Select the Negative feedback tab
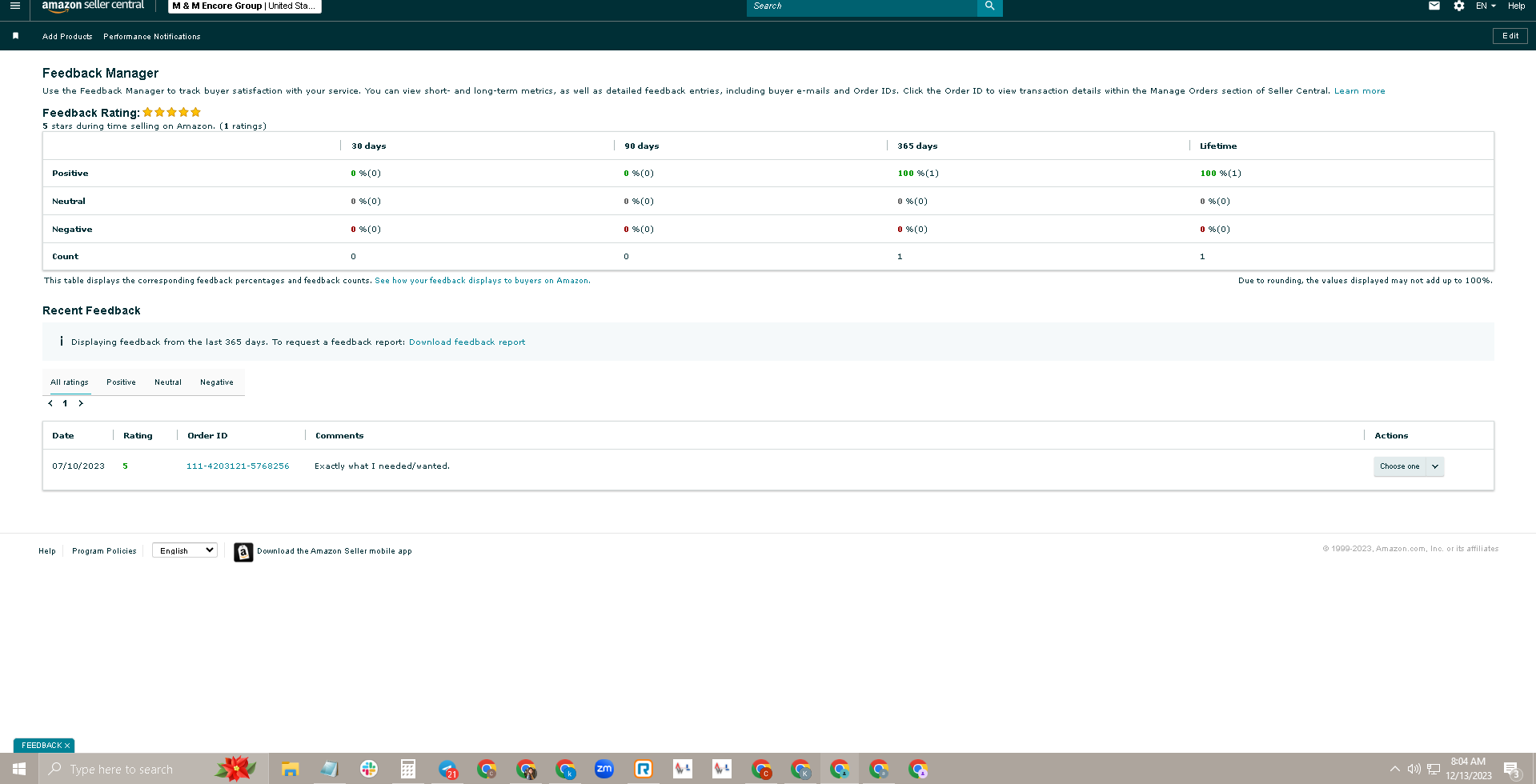The image size is (1536, 784). 217,382
